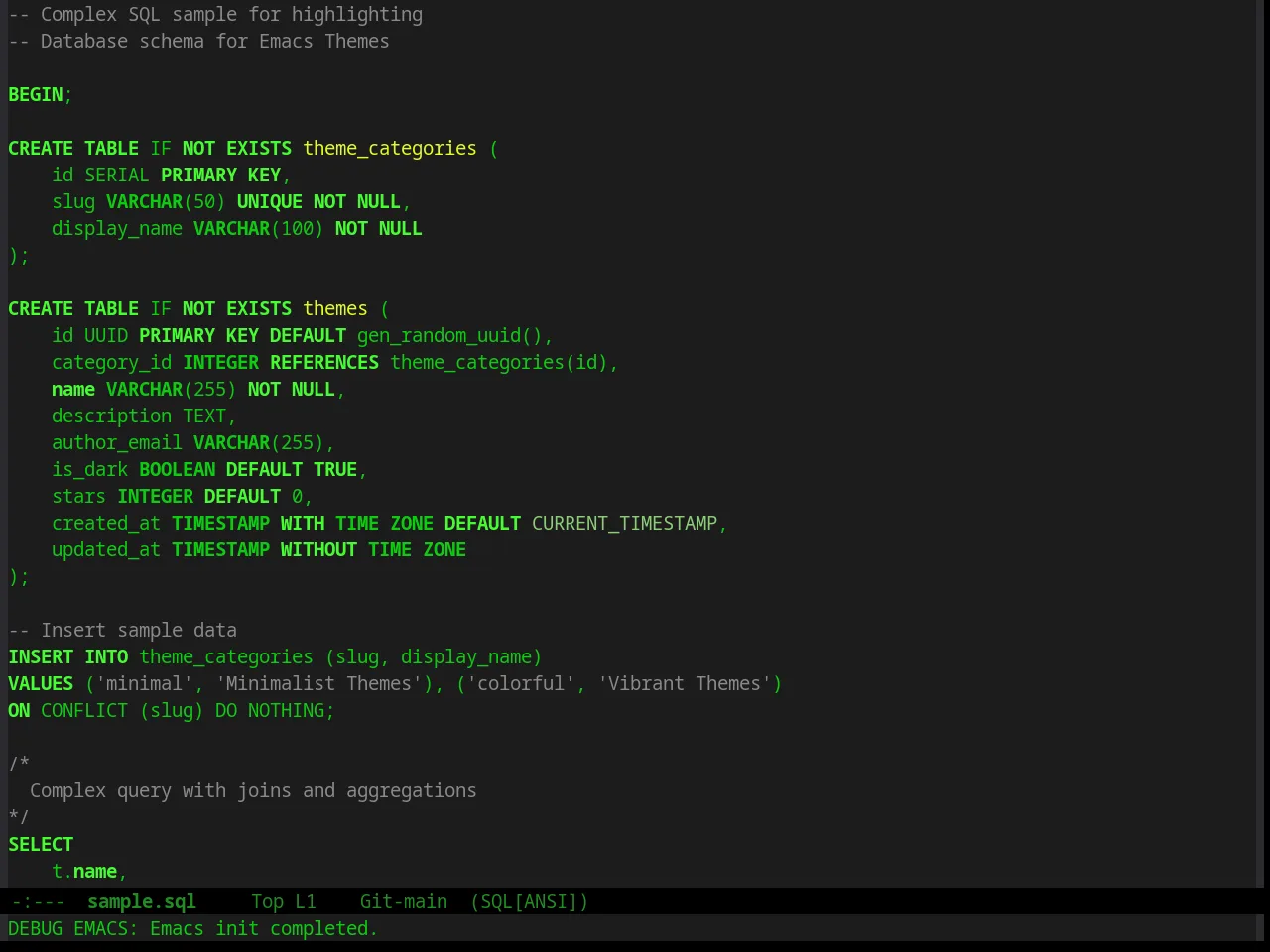Click UUID type on themes id line

tap(106, 335)
